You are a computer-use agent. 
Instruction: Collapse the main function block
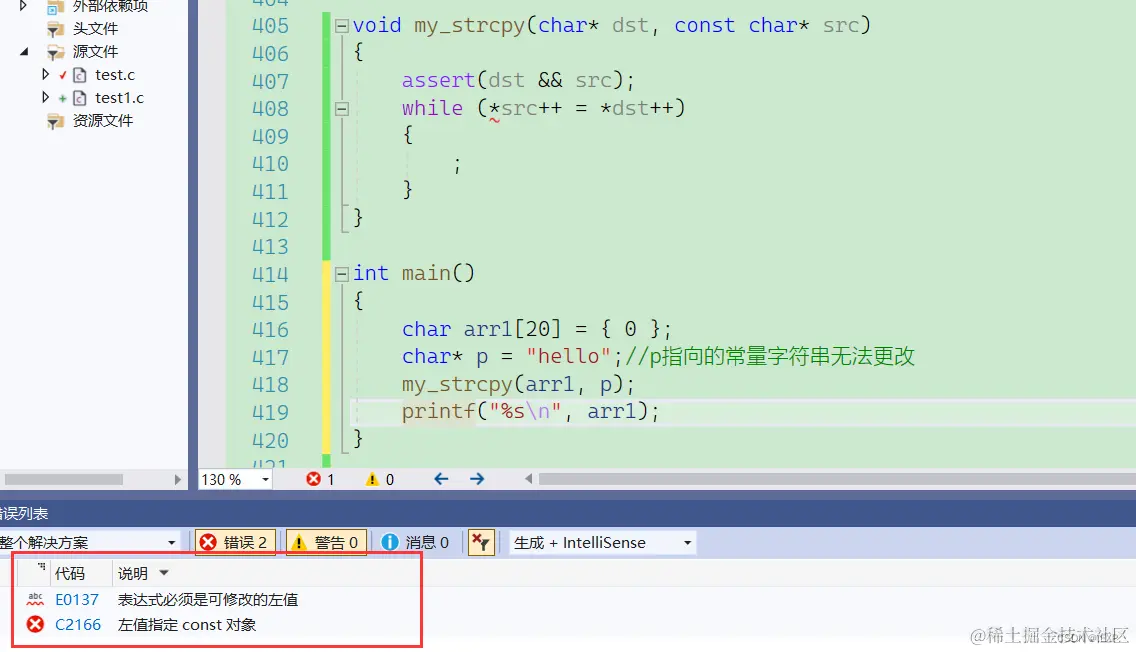(x=341, y=274)
